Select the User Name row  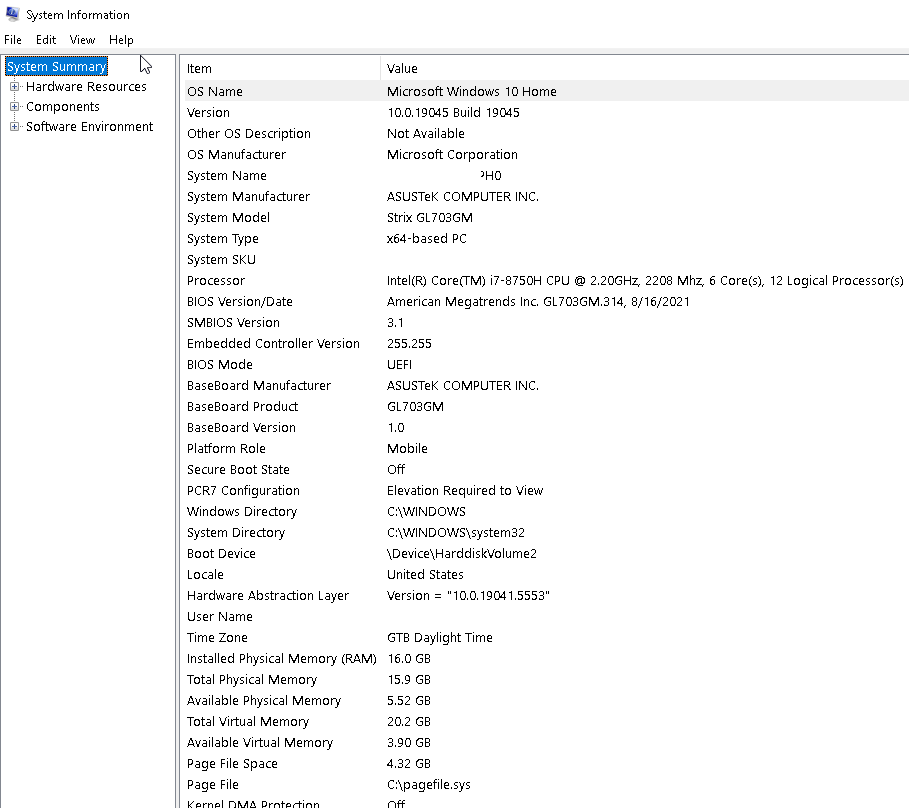coord(547,617)
